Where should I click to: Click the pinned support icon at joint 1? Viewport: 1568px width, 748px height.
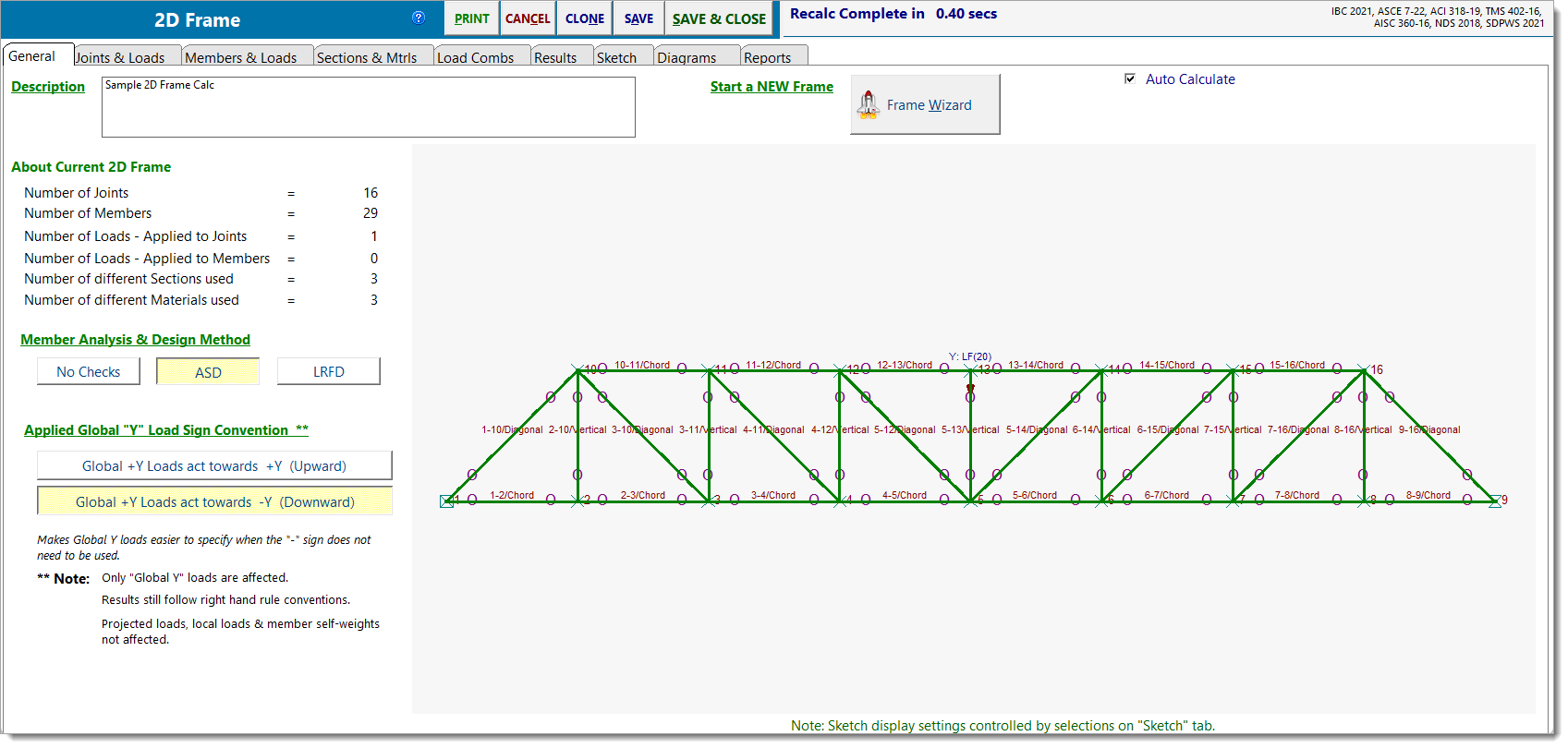(x=447, y=501)
